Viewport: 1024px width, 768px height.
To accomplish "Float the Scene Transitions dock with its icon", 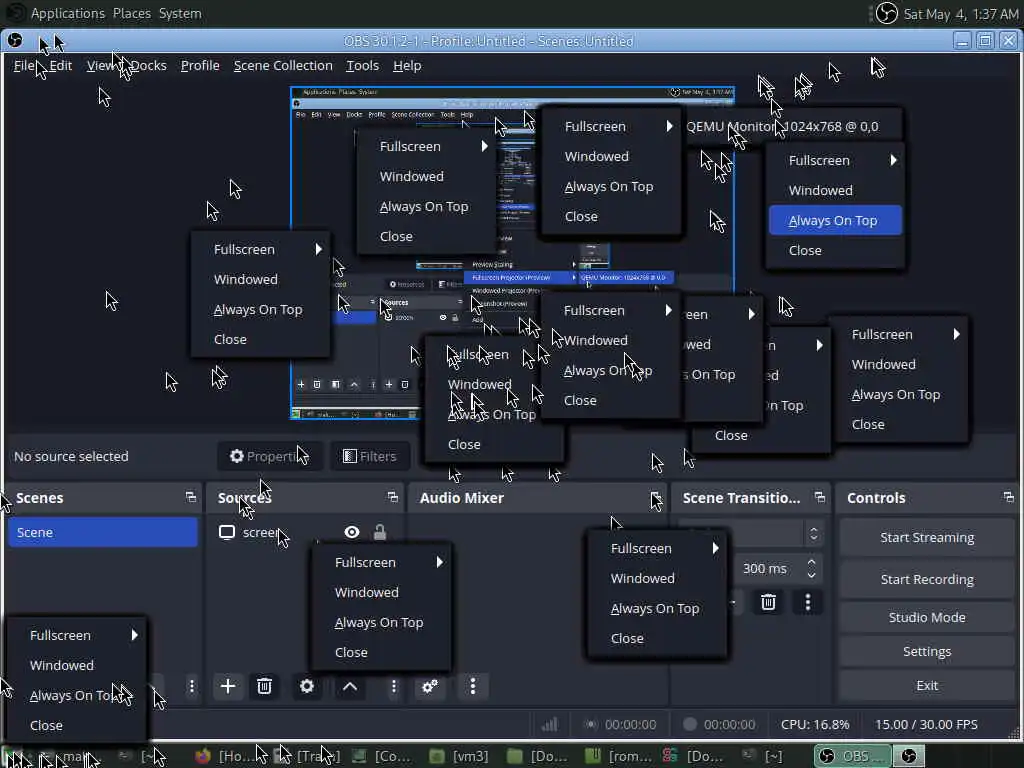I will coord(820,497).
